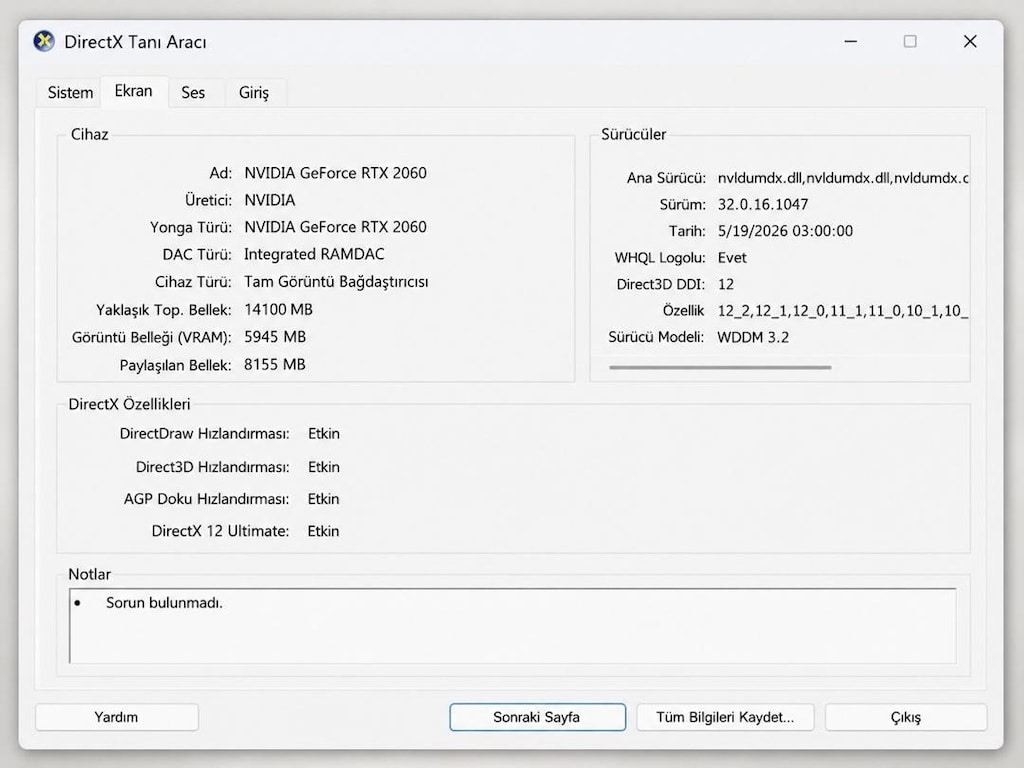Click the Direct3D DDI value 12

726,284
